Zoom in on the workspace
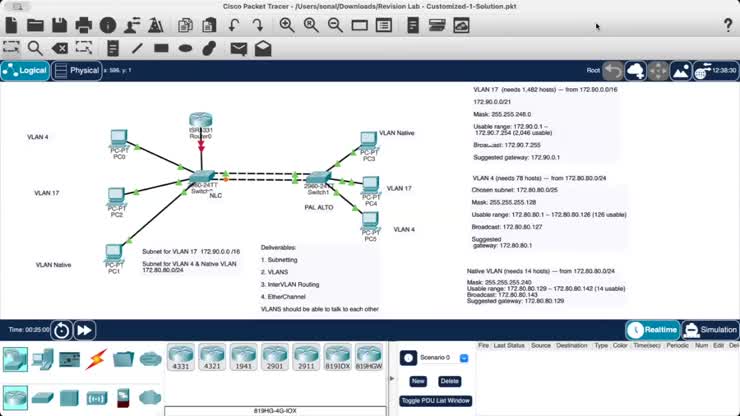 click(286, 25)
